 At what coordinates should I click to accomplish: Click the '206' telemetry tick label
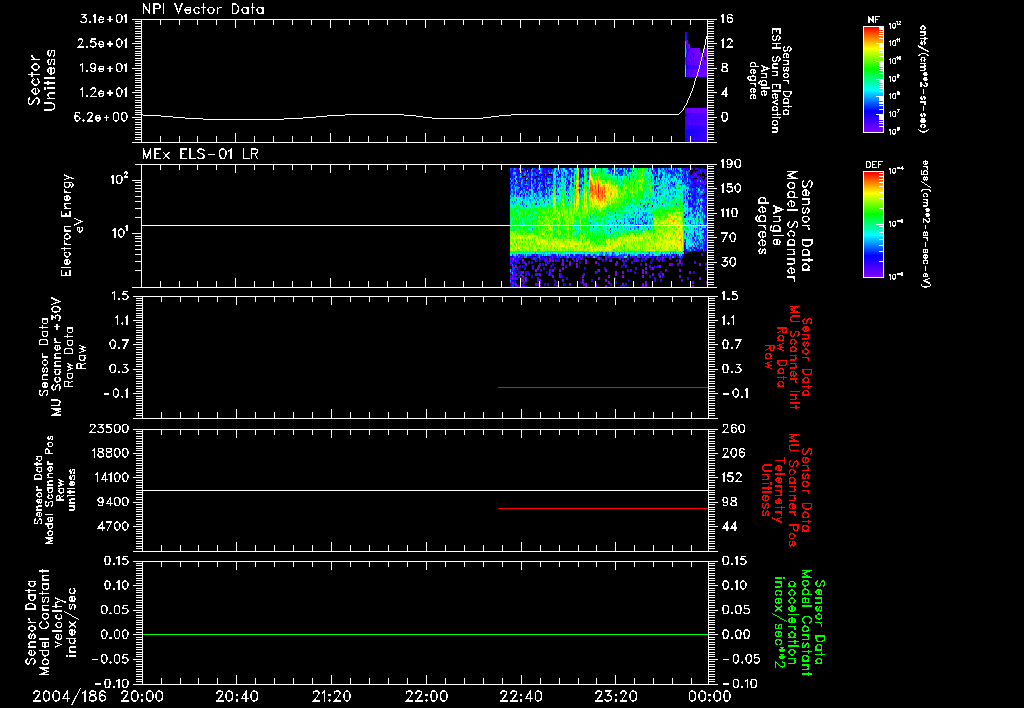(x=731, y=453)
